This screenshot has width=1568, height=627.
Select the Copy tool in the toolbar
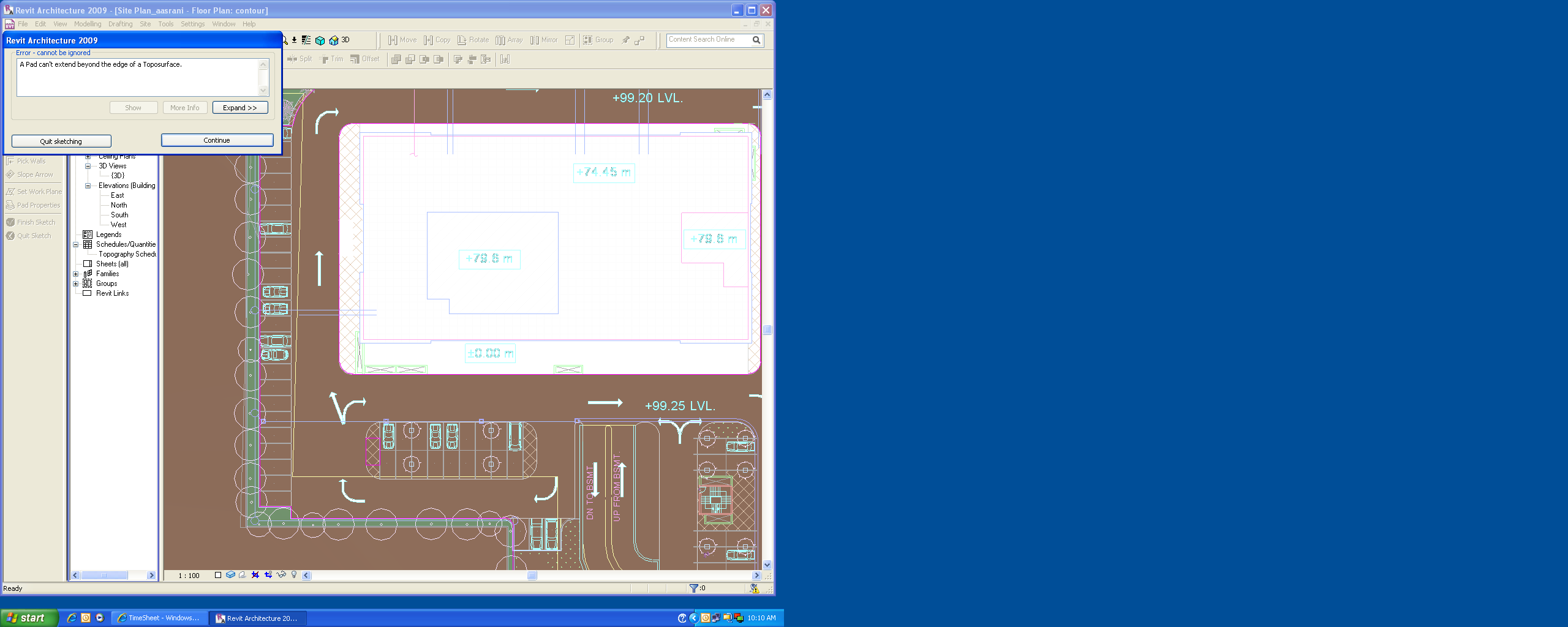(437, 40)
